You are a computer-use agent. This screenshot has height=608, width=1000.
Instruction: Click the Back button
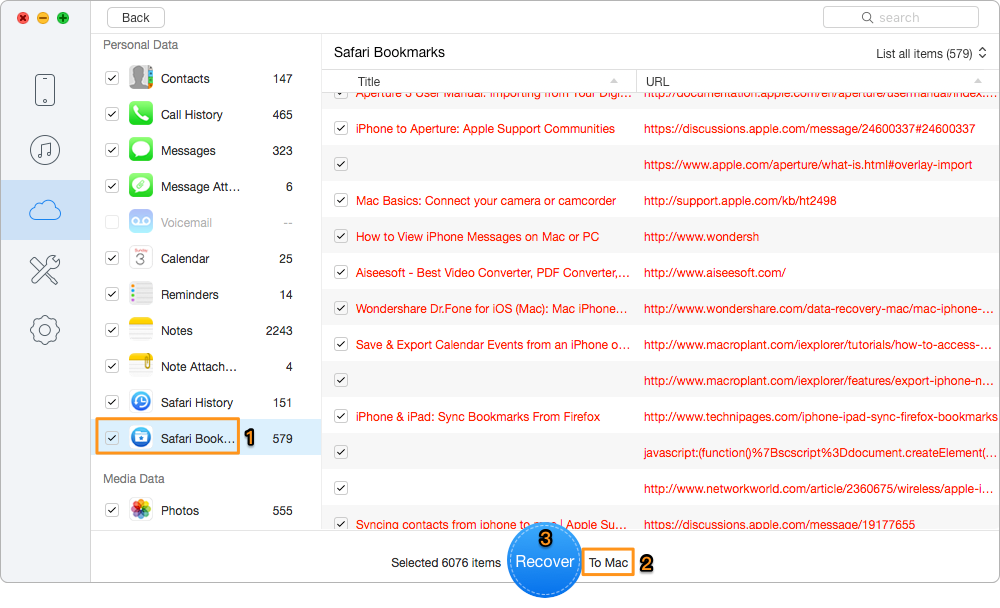[x=136, y=18]
